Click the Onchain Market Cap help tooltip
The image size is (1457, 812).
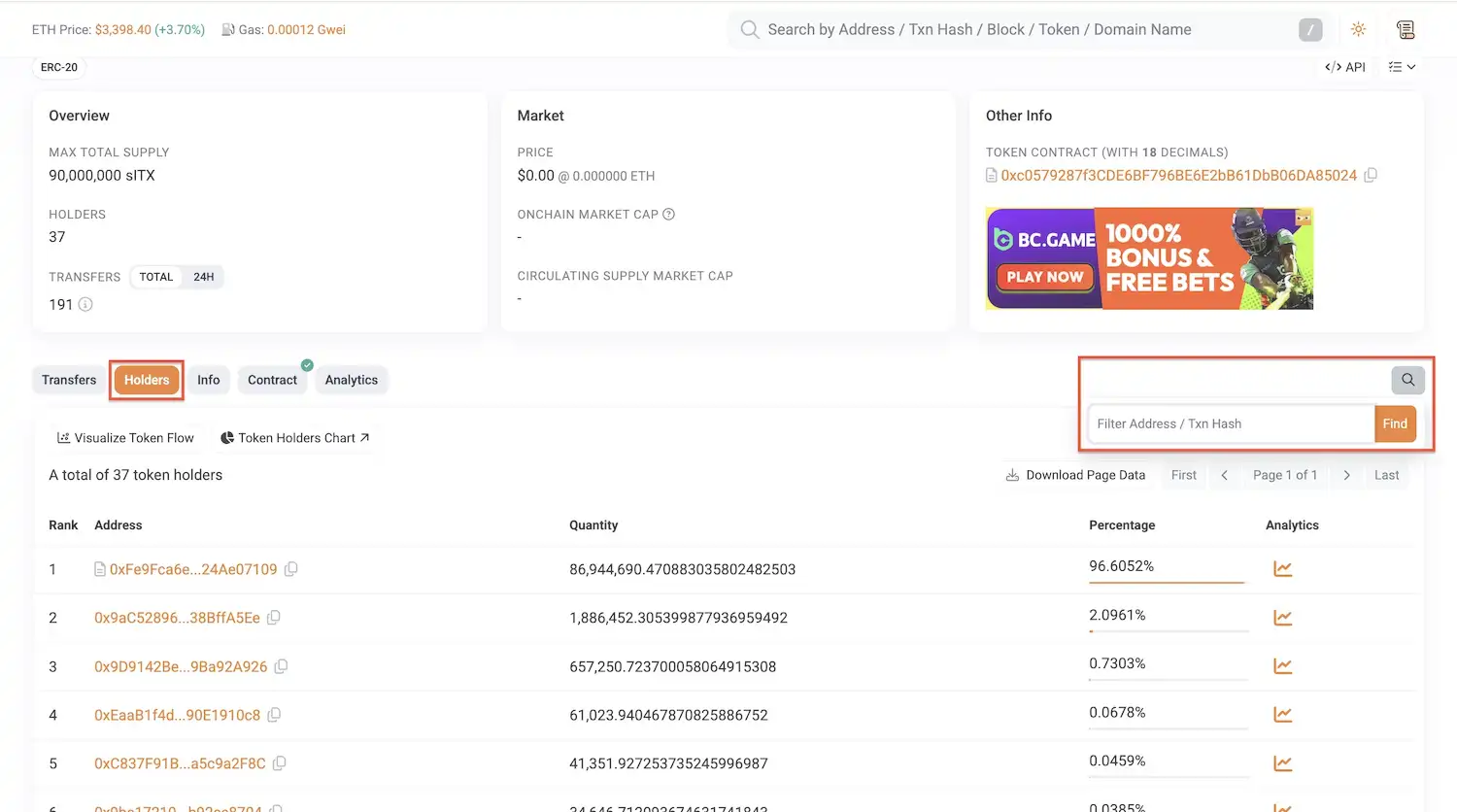(x=667, y=214)
